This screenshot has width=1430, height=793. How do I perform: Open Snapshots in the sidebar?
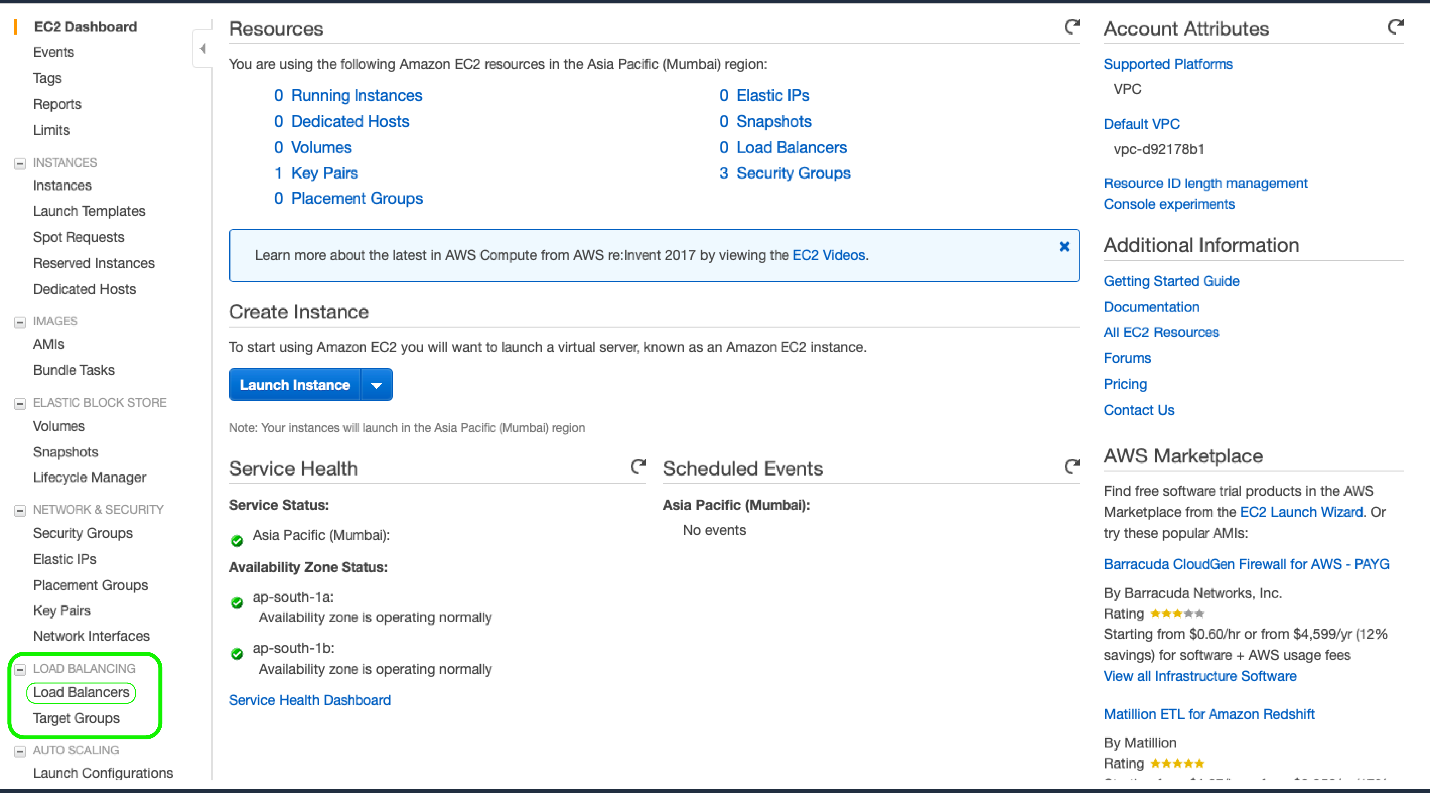point(66,452)
